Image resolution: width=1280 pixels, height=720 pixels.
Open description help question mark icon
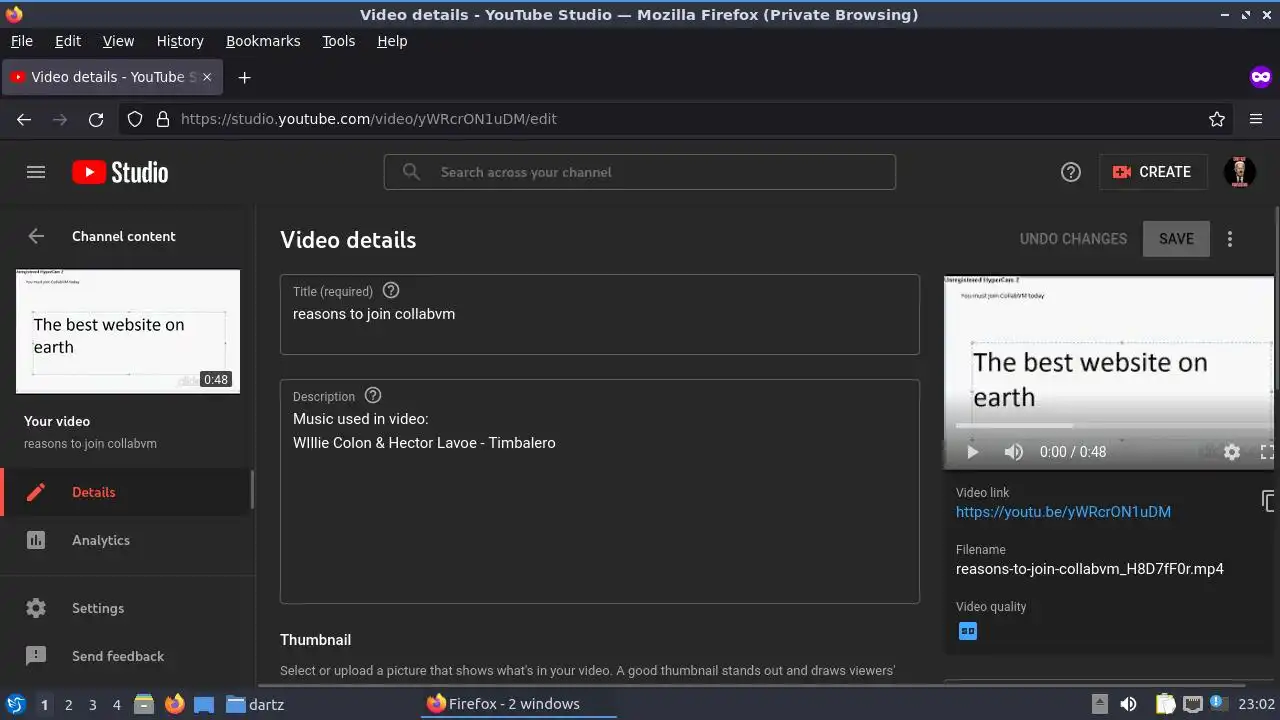click(x=373, y=395)
